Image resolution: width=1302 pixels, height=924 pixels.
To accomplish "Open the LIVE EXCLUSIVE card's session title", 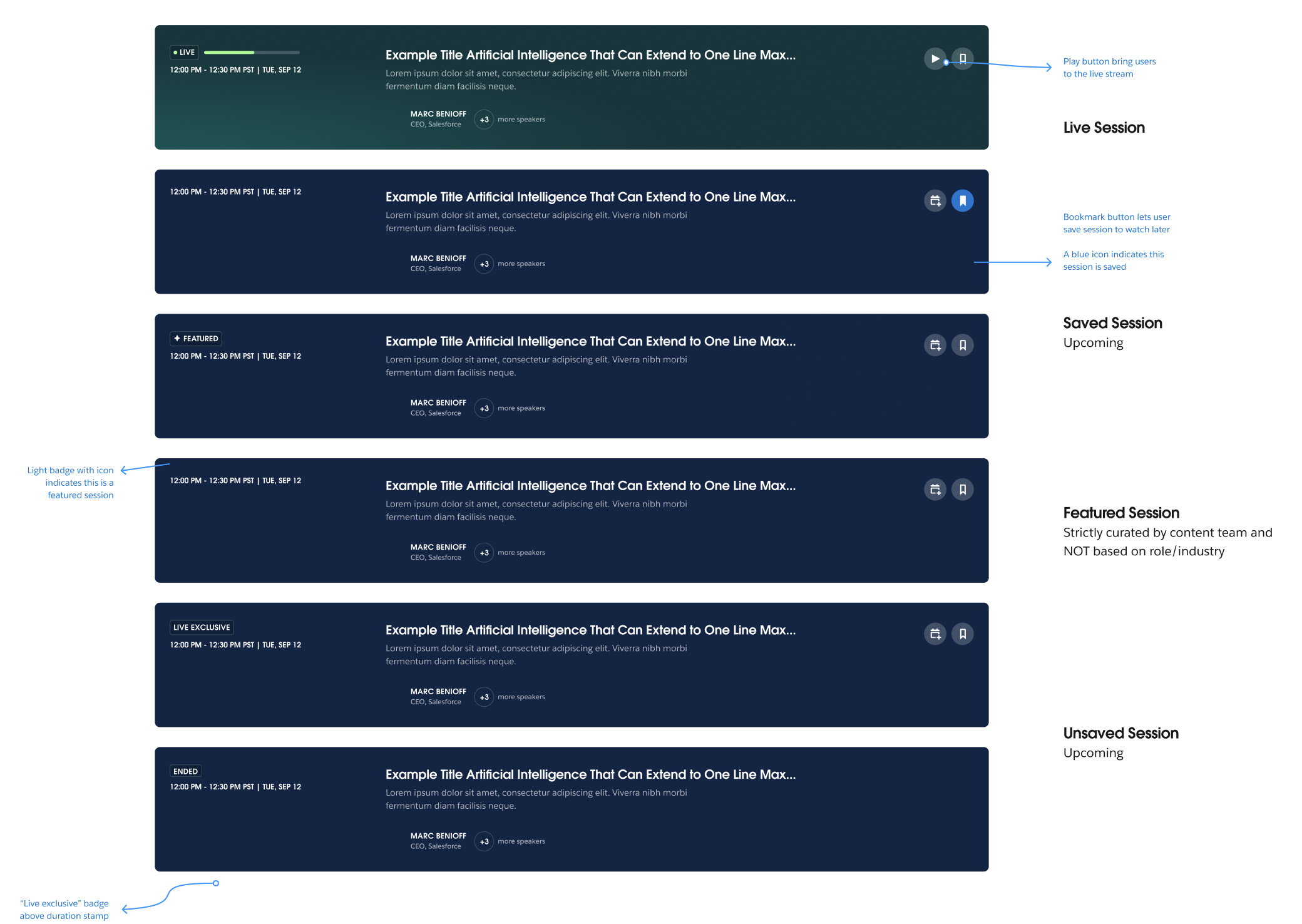I will click(590, 630).
